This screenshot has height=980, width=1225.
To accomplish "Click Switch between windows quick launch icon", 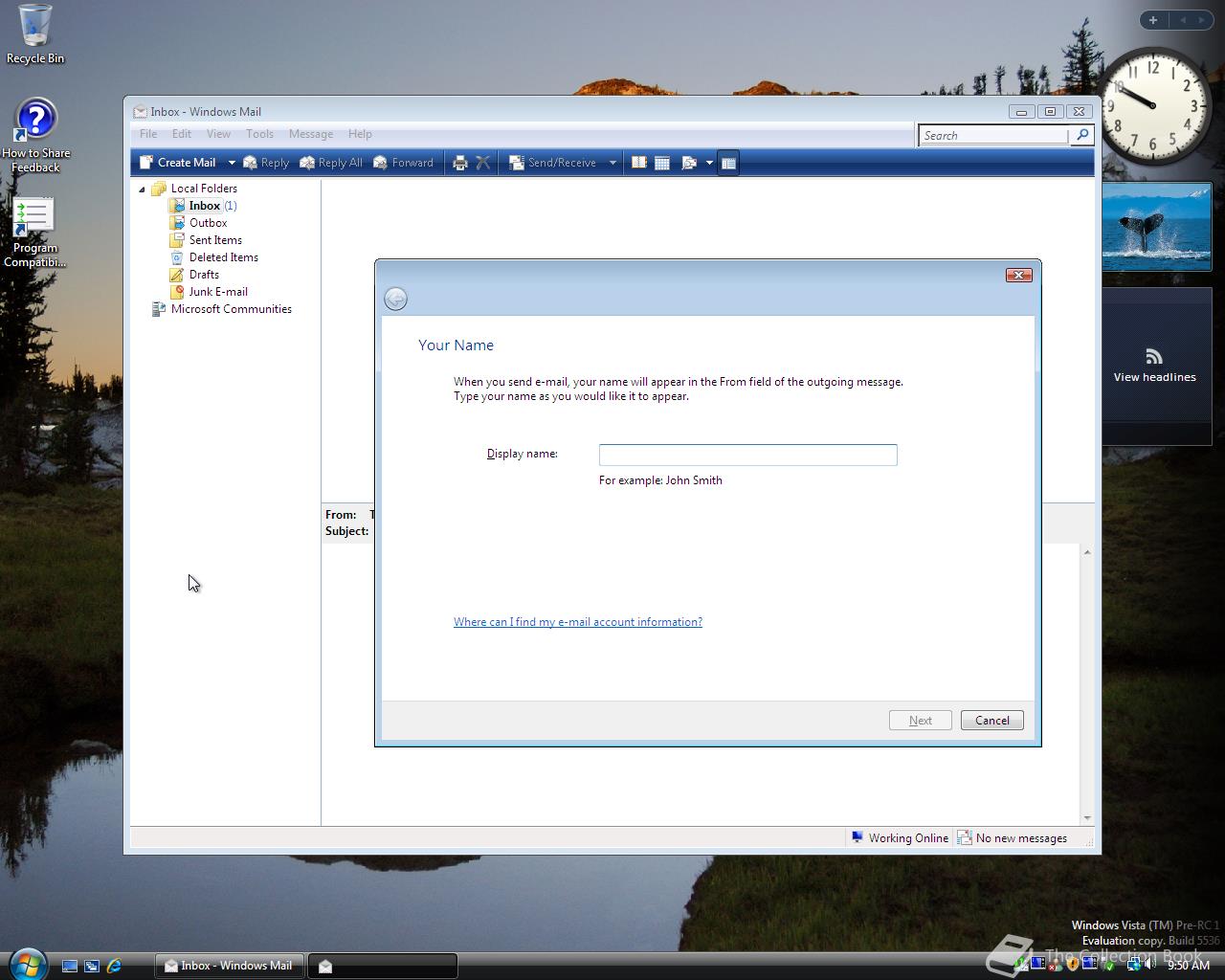I will 92,967.
